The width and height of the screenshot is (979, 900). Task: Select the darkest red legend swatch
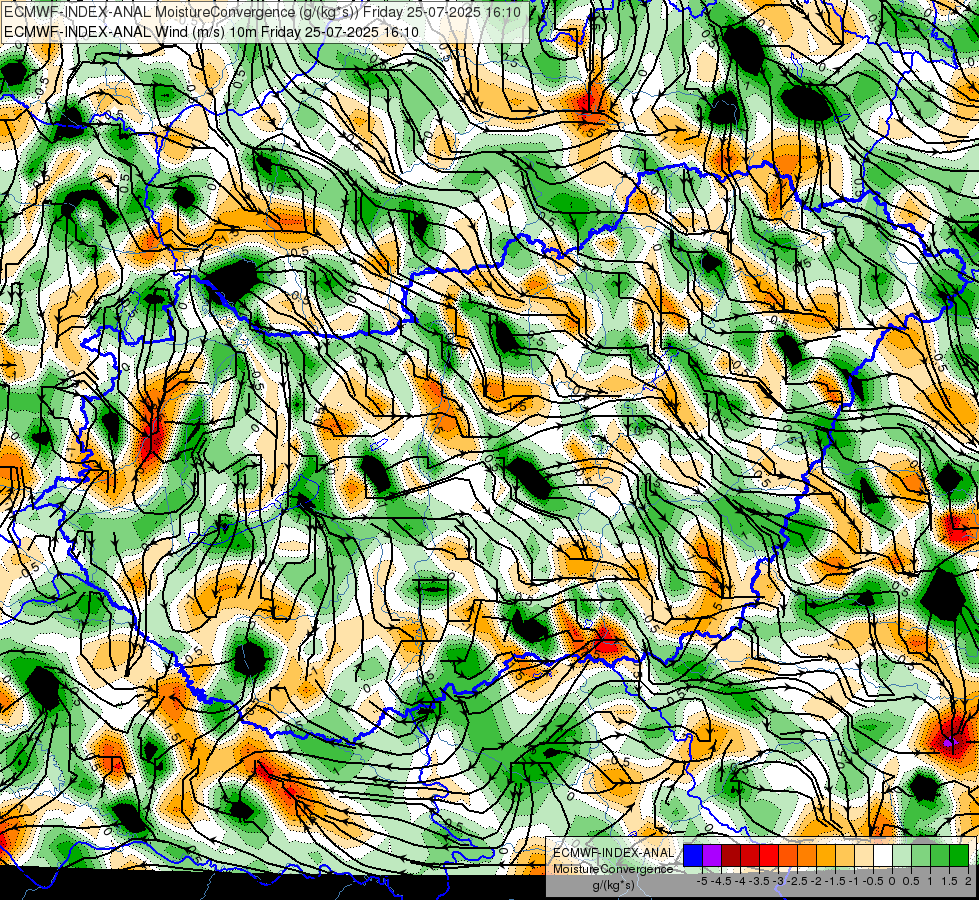click(x=731, y=855)
